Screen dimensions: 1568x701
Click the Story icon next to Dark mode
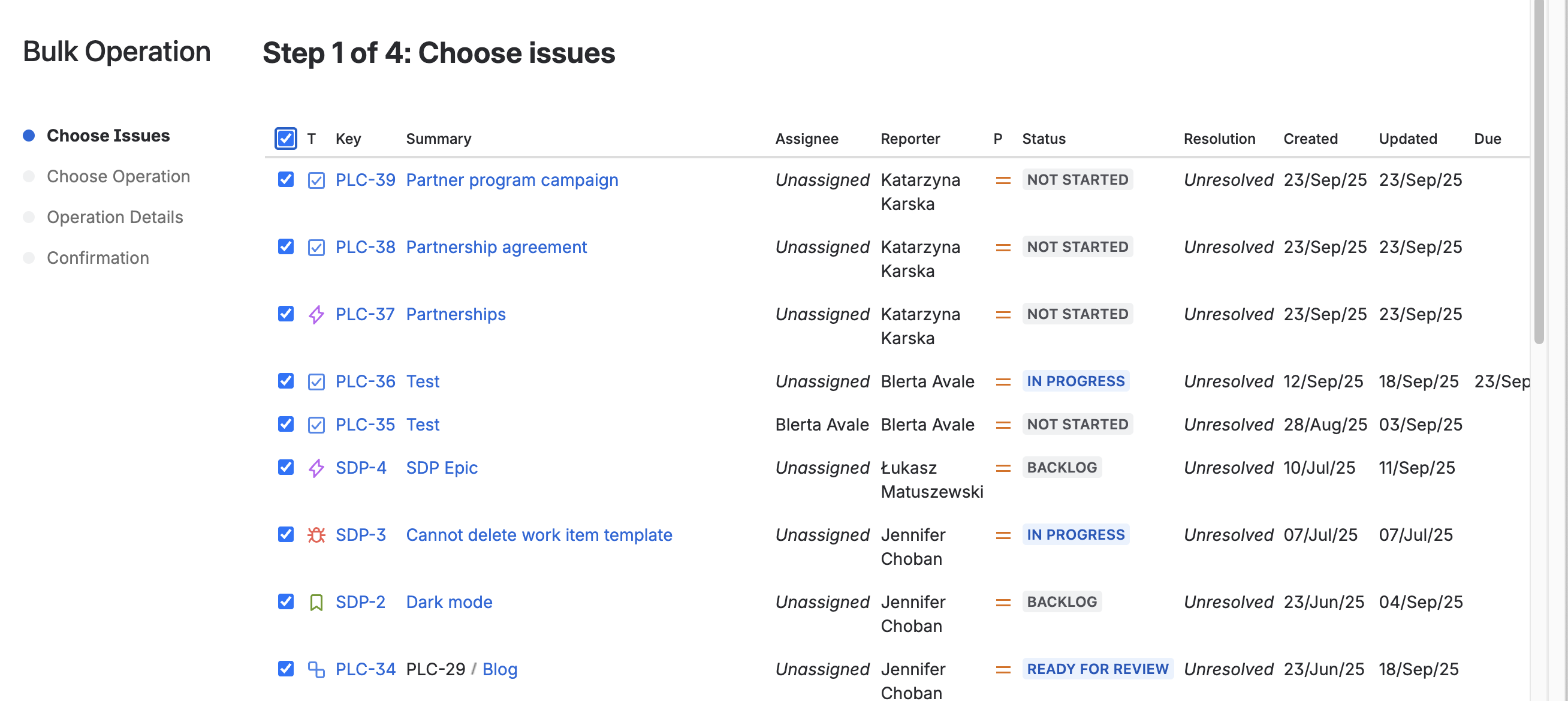click(x=316, y=601)
